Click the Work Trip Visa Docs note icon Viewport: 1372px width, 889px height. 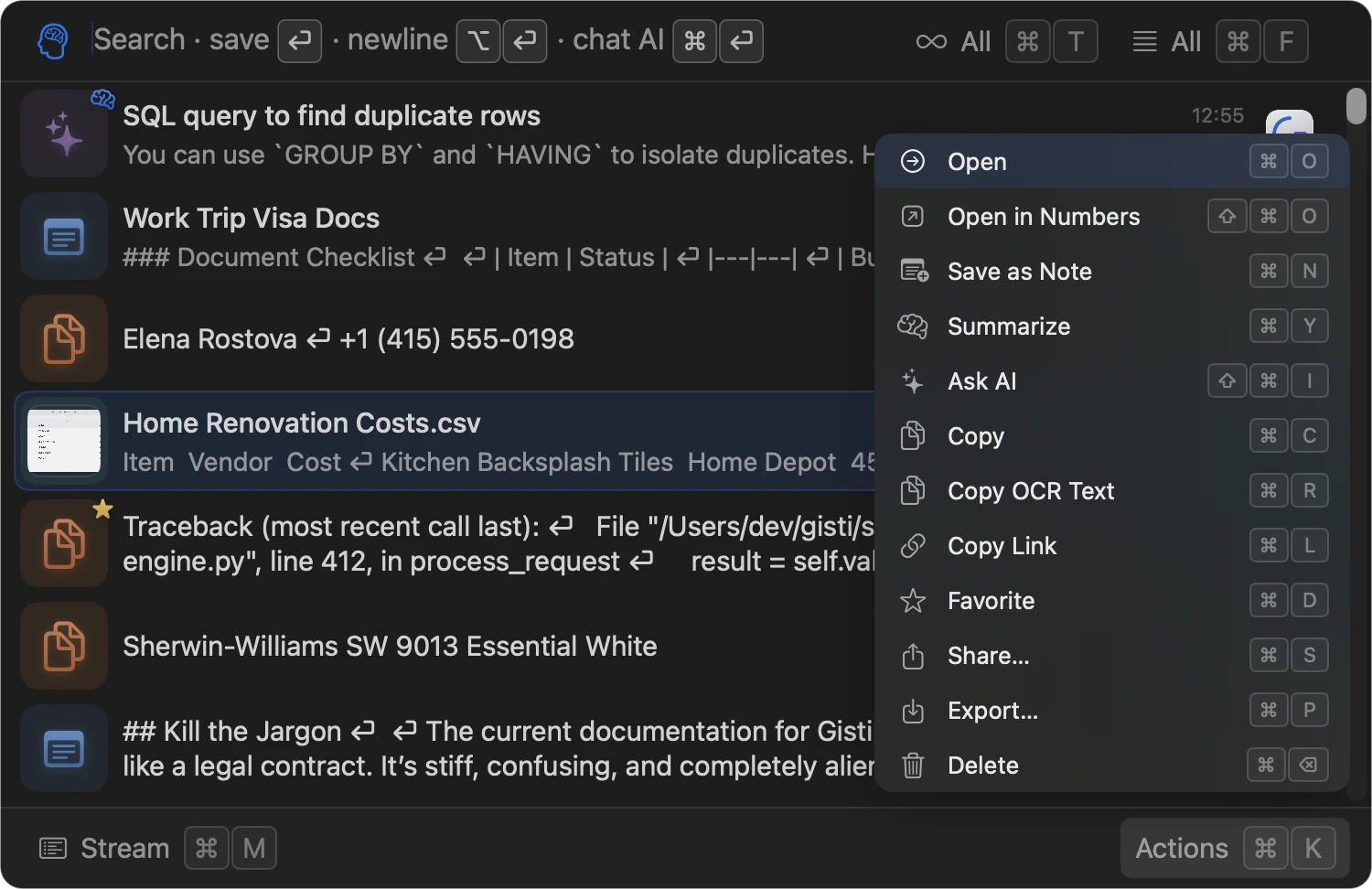[x=64, y=236]
